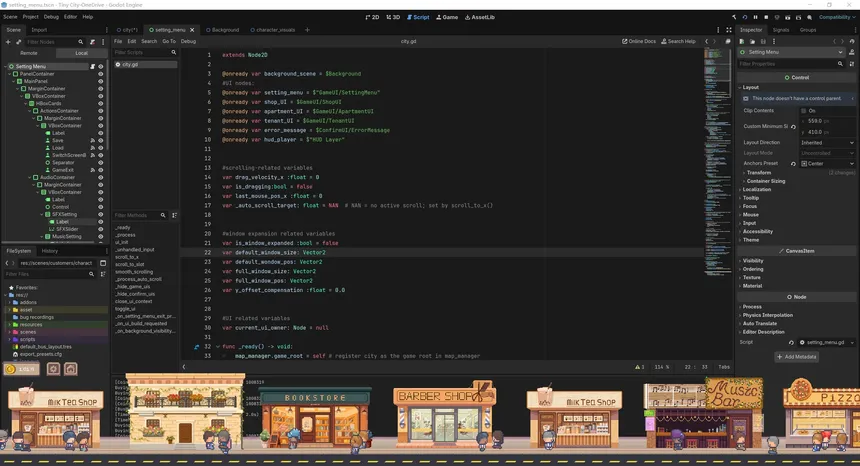Switch to the Signals tab
860x466 pixels.
coord(780,30)
